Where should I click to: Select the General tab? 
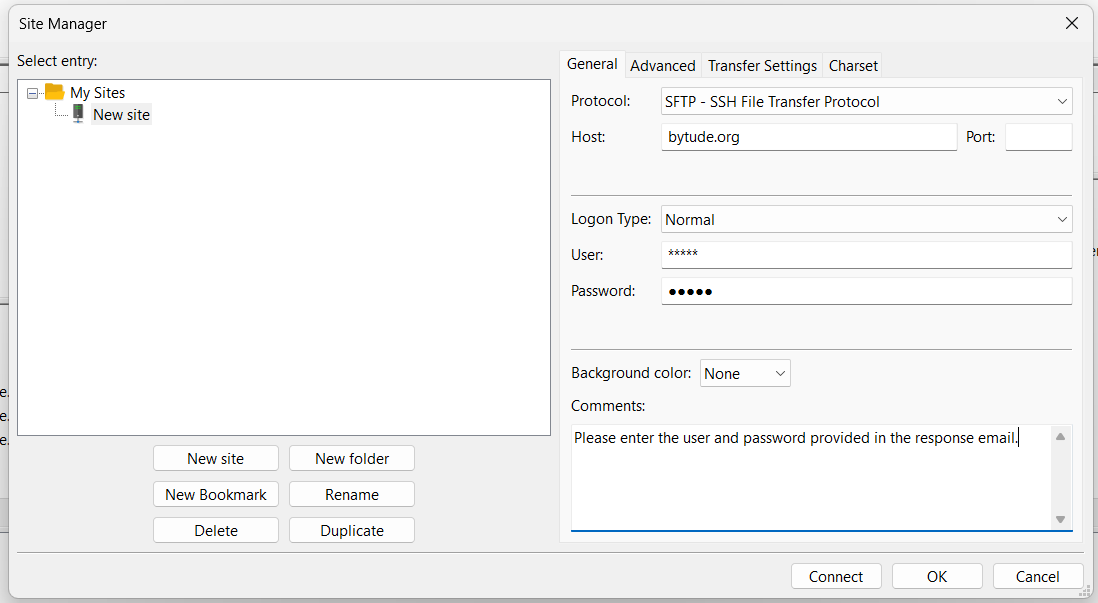592,64
